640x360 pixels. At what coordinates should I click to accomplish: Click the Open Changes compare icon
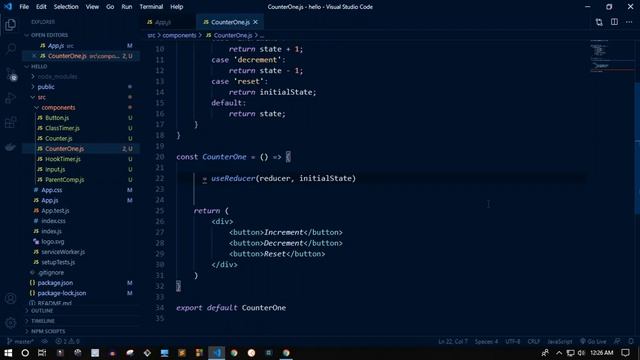(x=599, y=22)
